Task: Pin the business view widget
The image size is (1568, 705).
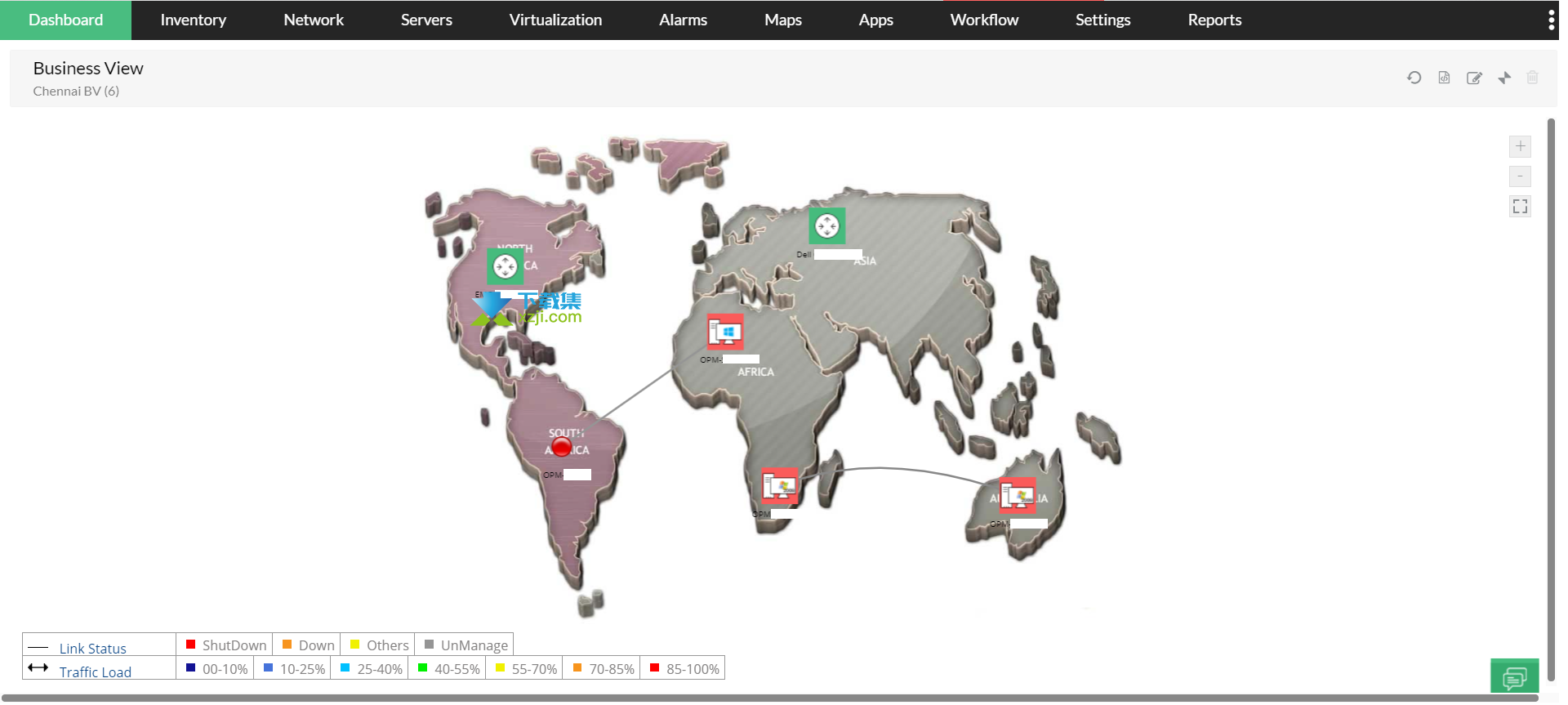Action: (1504, 78)
